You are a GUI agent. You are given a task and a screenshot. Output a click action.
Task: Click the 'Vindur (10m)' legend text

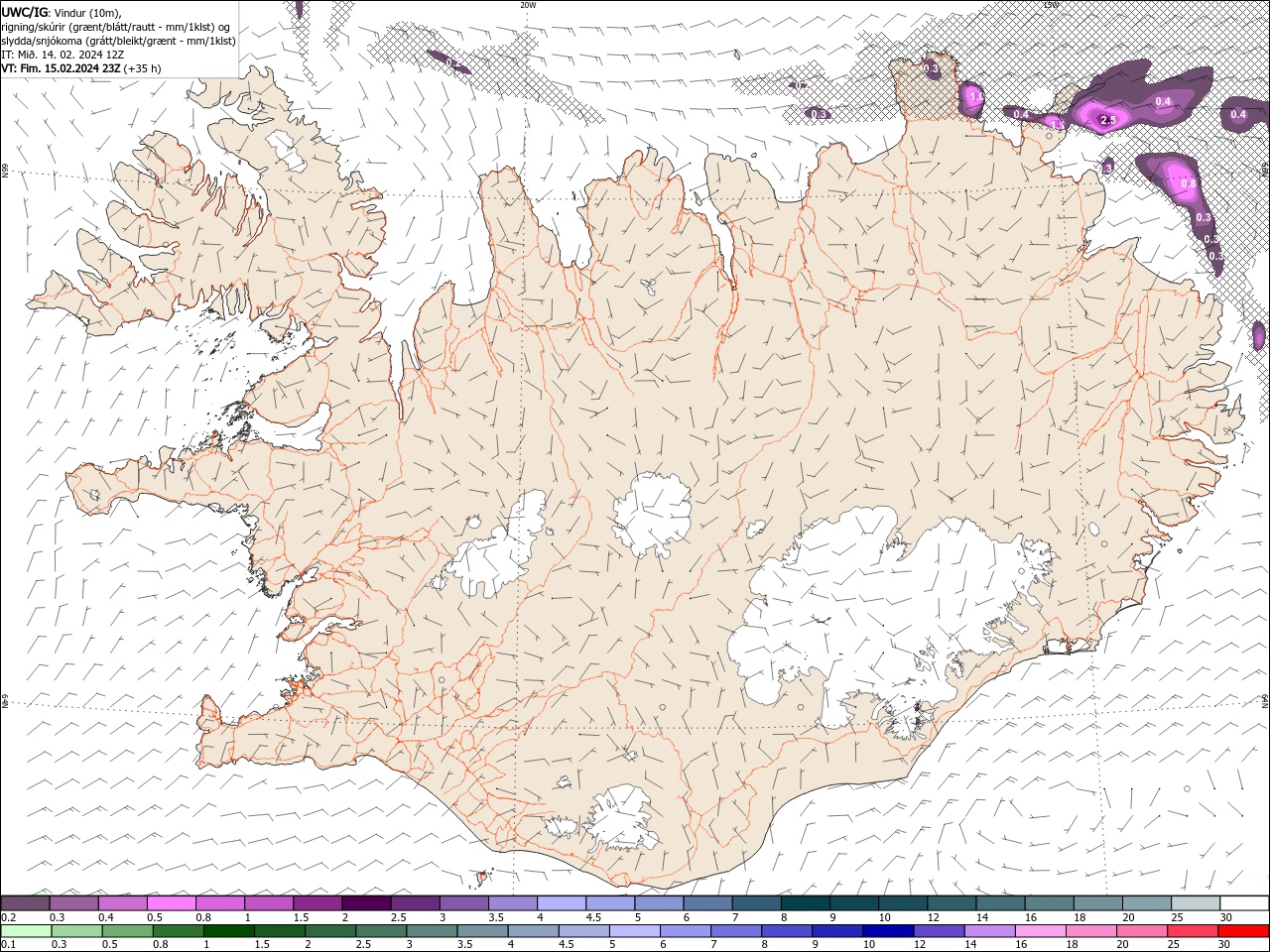87,11
